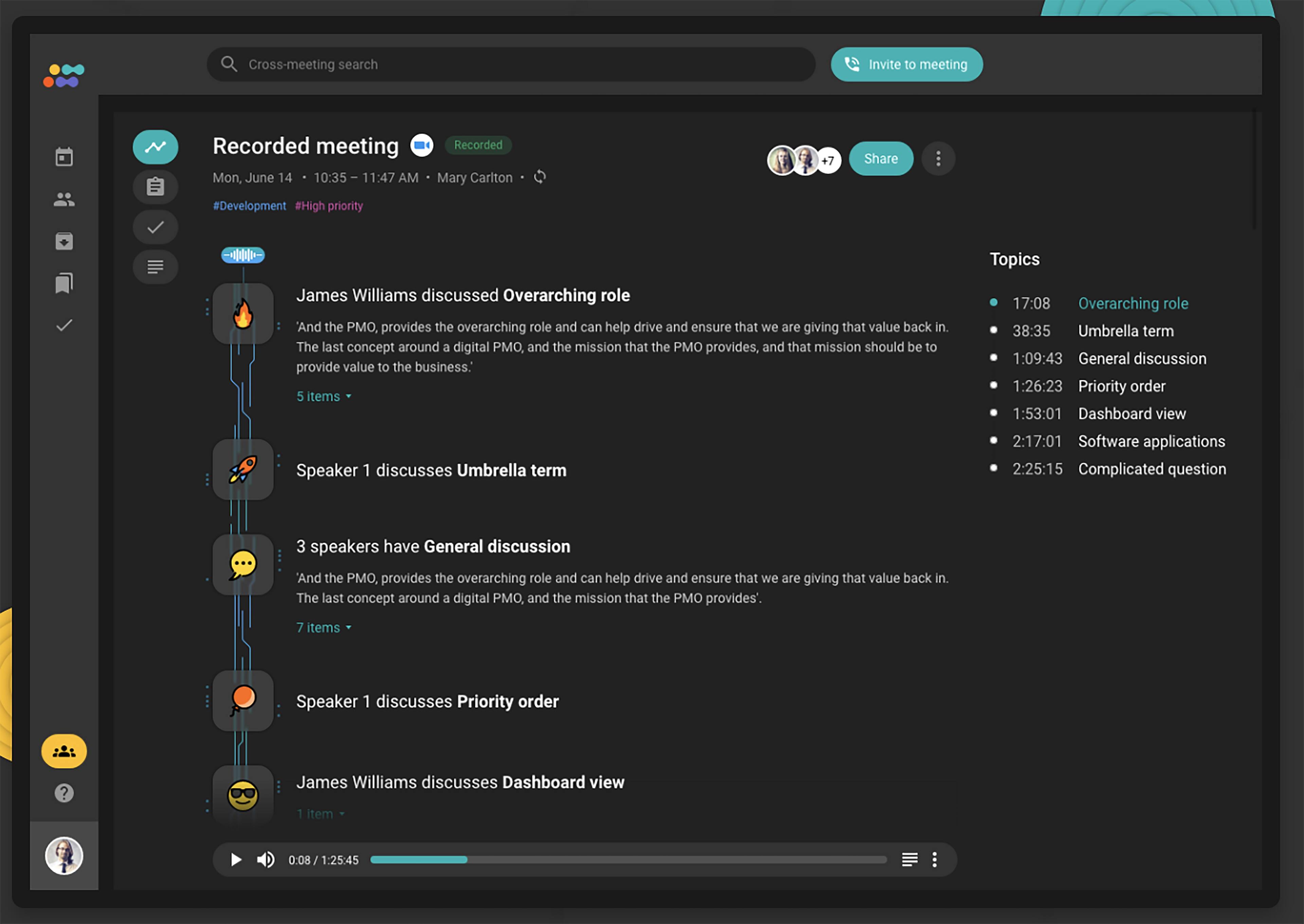1304x924 pixels.
Task: Open the three-dot menu next to Share
Action: pos(938,159)
